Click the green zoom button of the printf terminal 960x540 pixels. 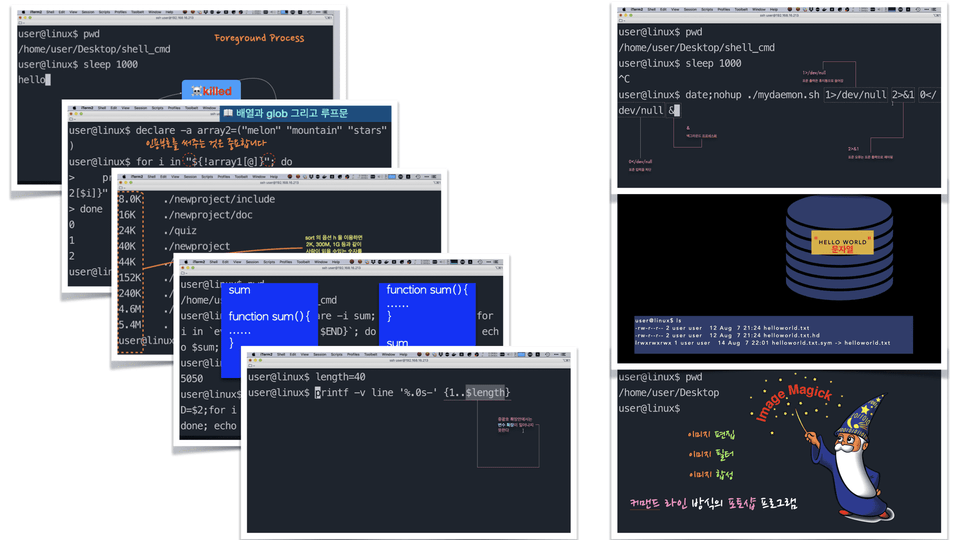(x=260, y=360)
